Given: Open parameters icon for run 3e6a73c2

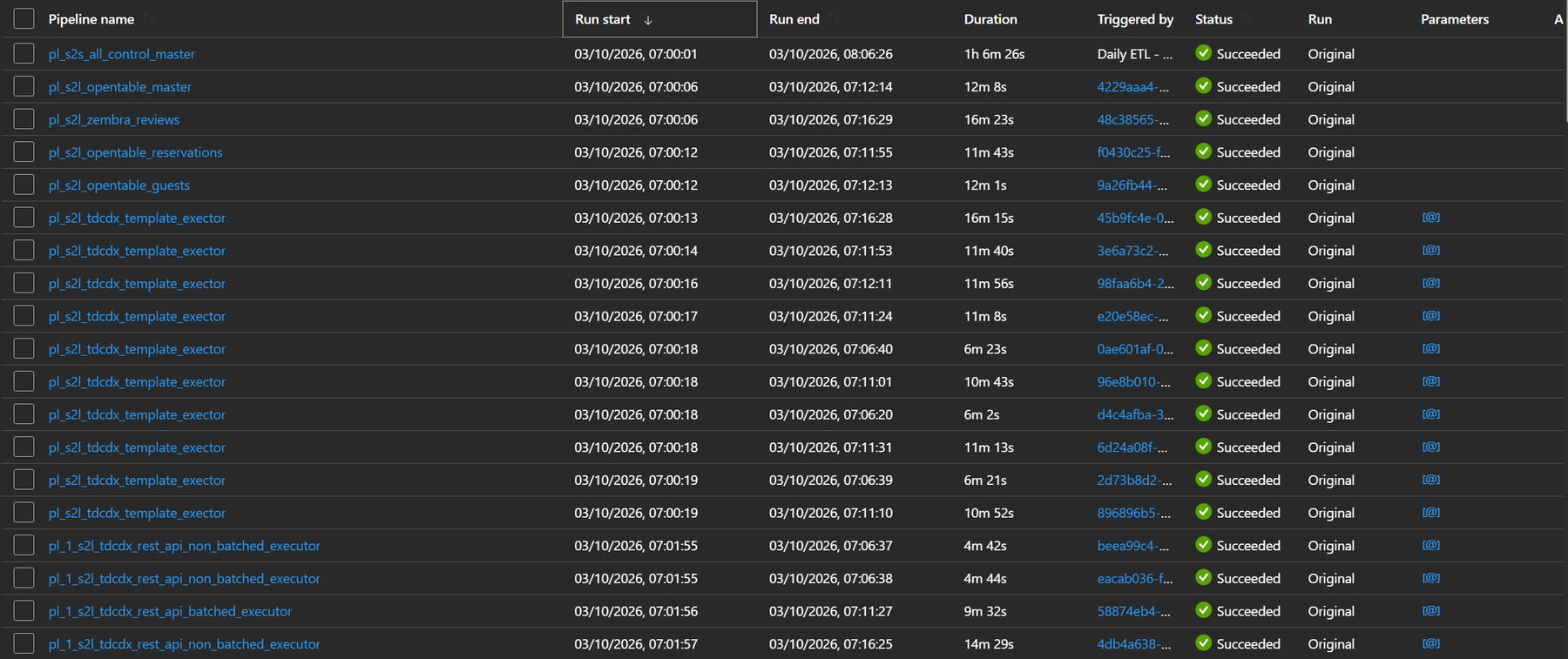Looking at the screenshot, I should point(1430,251).
